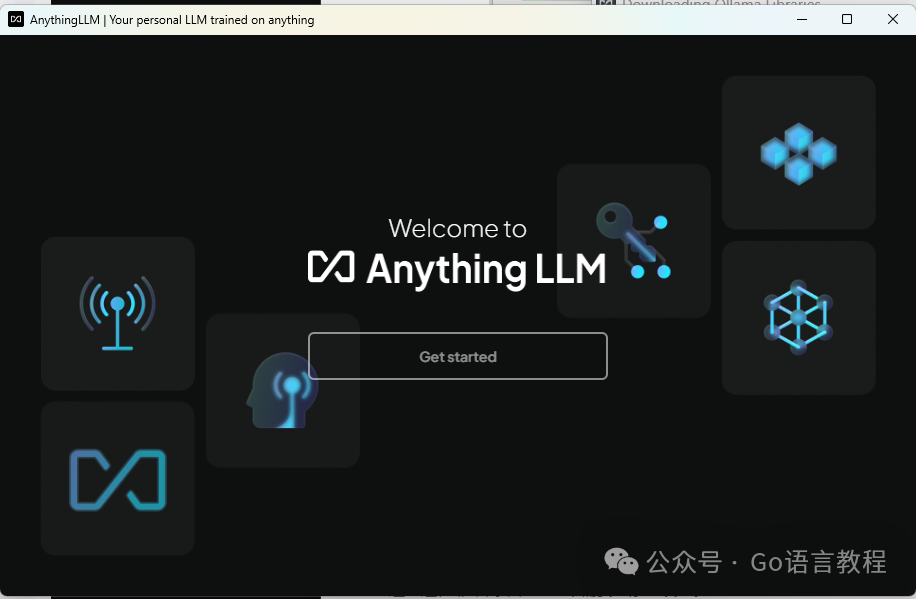
Task: Click the AnythingLLM title bar app icon
Action: 16,19
